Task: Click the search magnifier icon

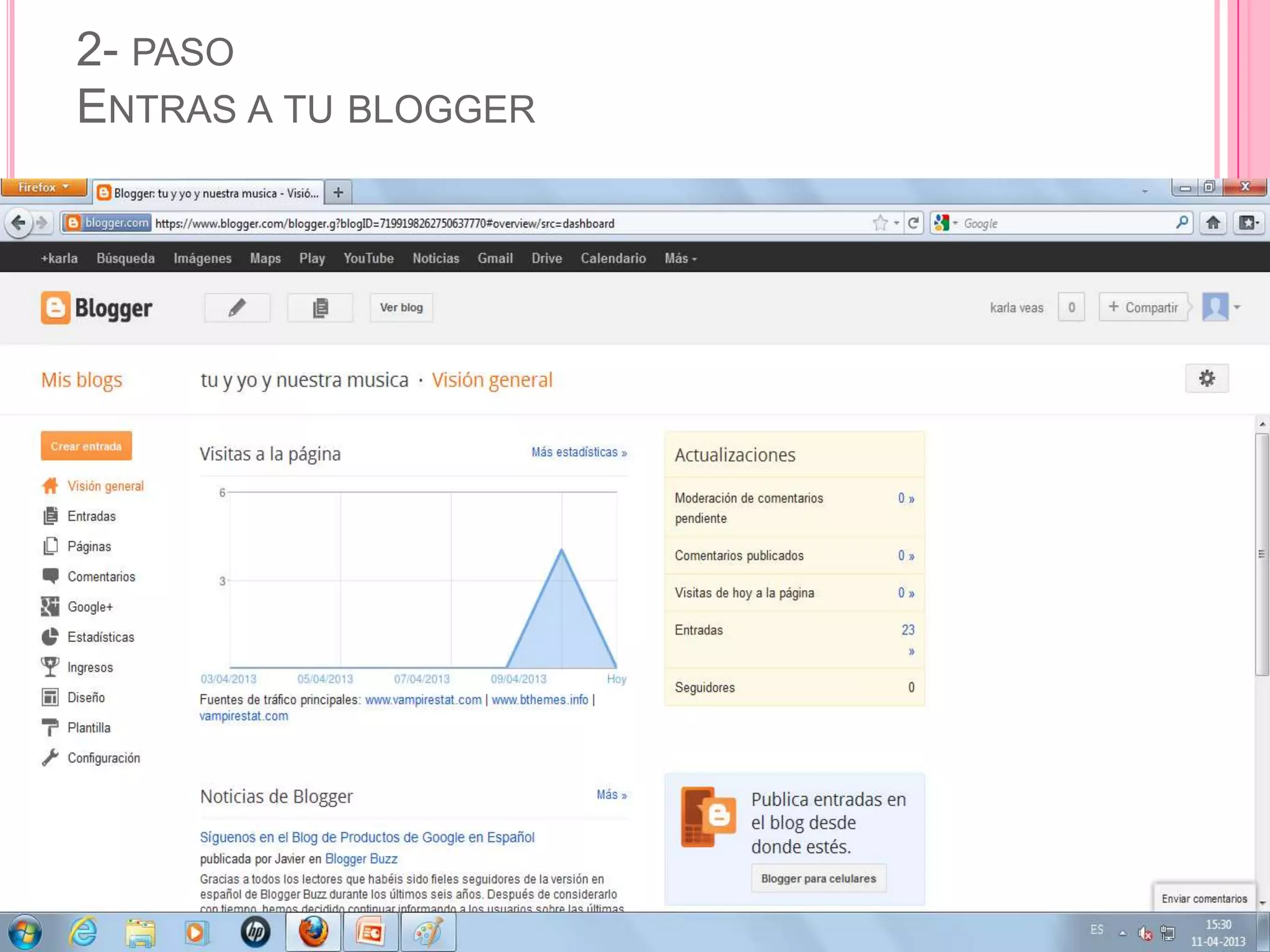Action: tap(1182, 223)
